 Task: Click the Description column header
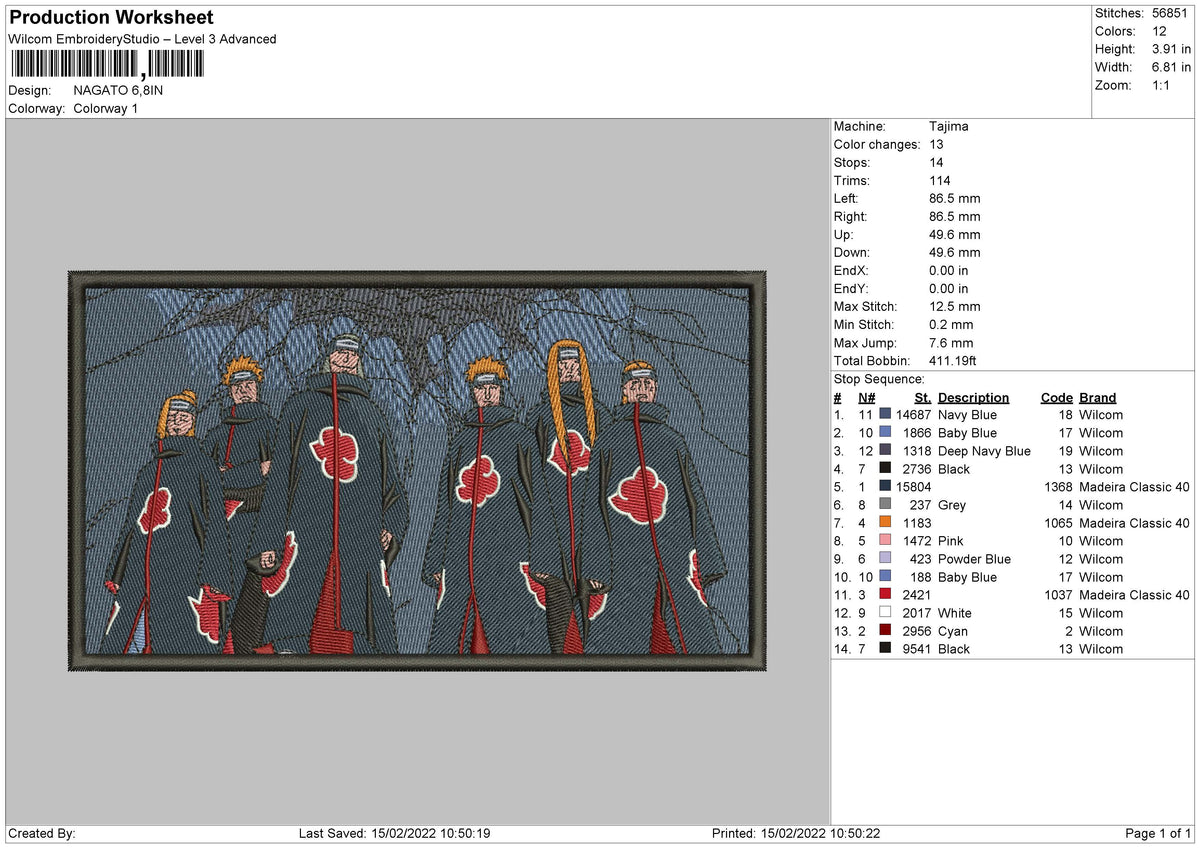[973, 398]
